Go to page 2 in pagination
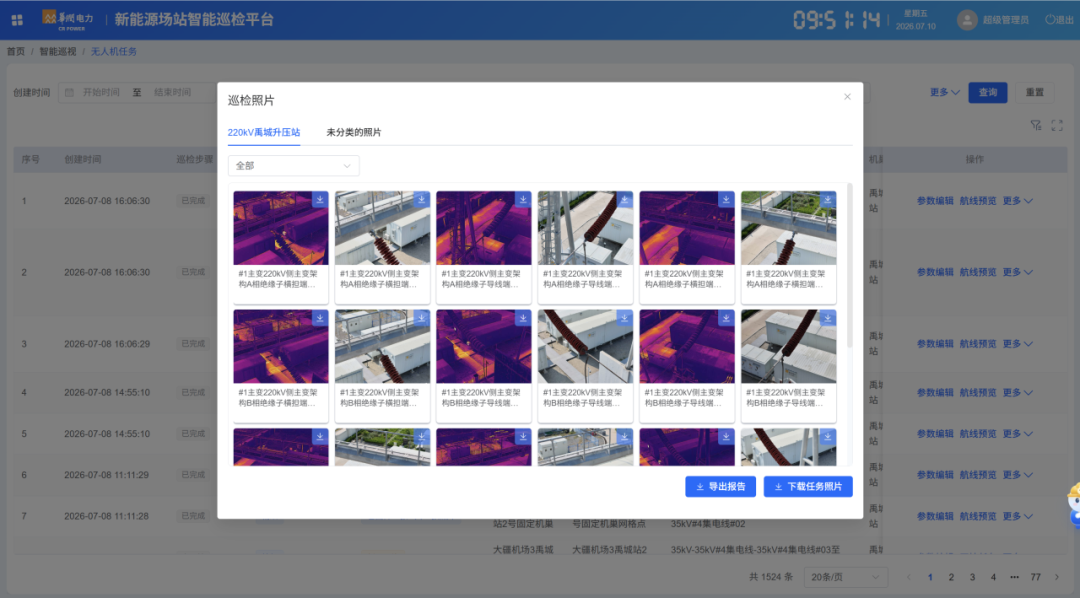The image size is (1080, 598). pyautogui.click(x=951, y=577)
